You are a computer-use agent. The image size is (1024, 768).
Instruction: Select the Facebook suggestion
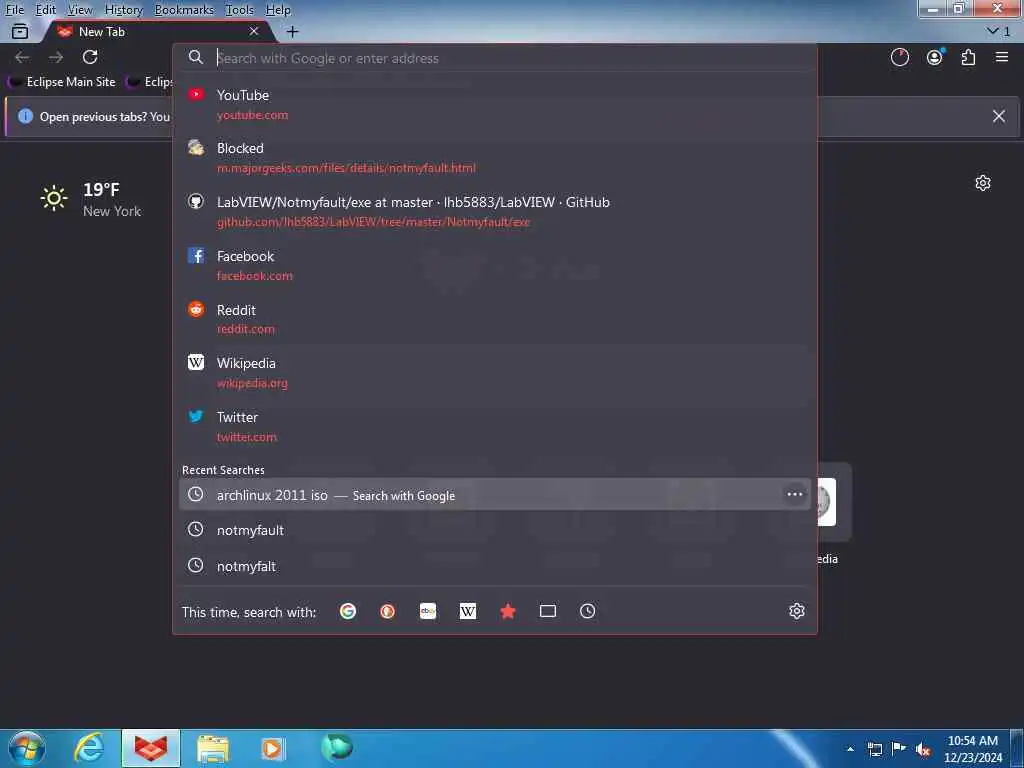pos(495,265)
